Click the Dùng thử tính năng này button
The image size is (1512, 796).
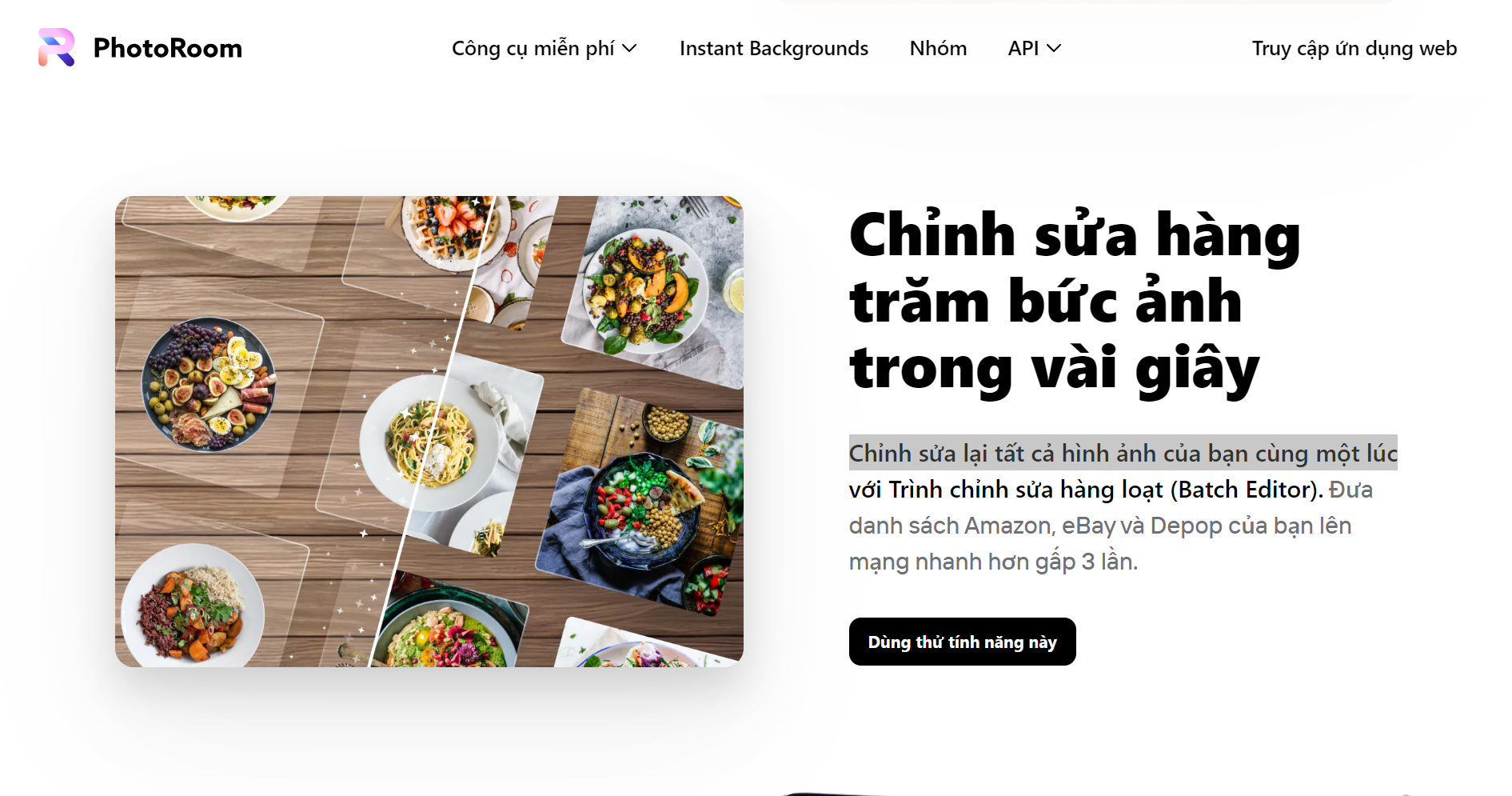pyautogui.click(x=962, y=642)
